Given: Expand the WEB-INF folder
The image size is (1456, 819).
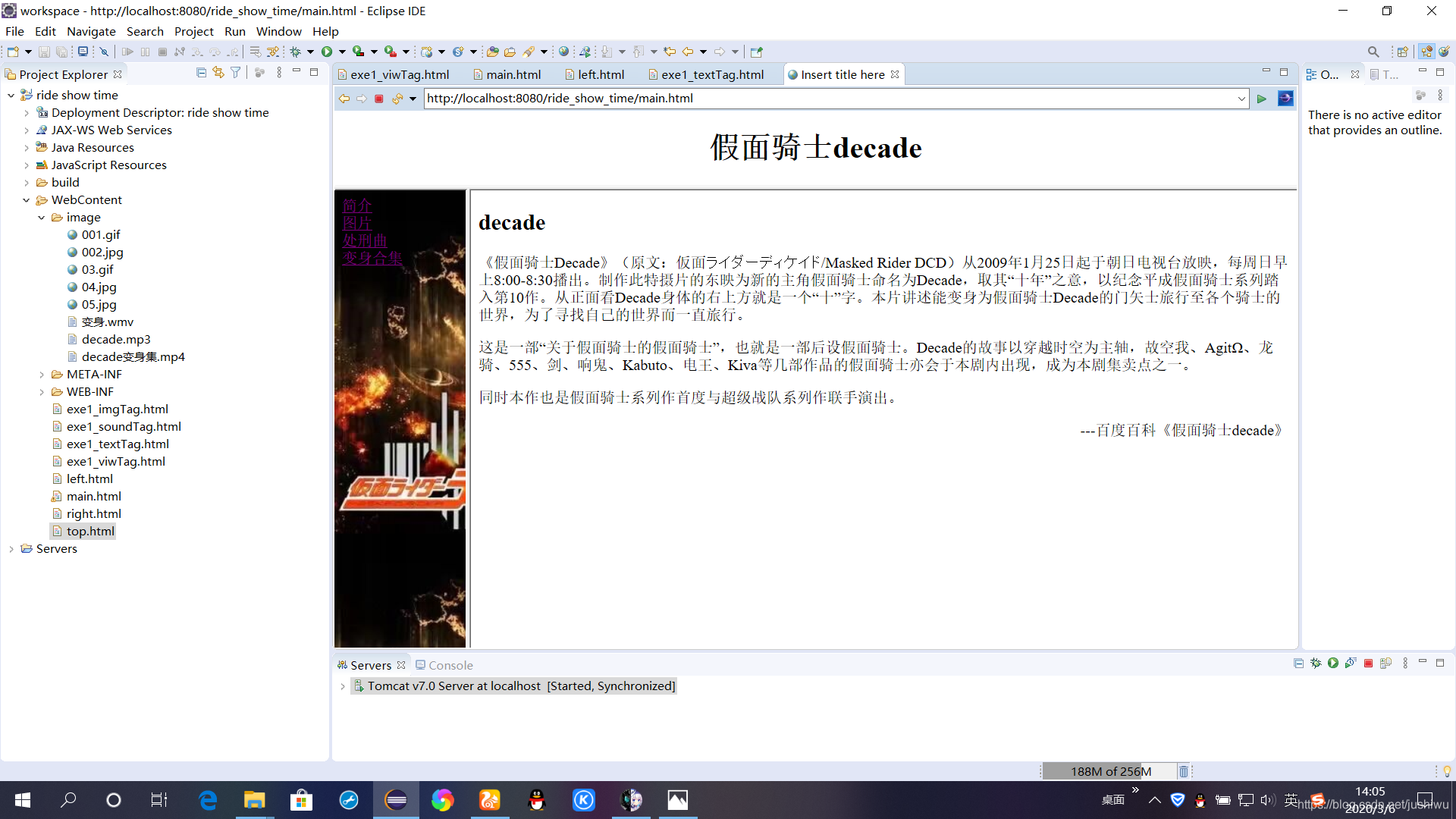Looking at the screenshot, I should point(42,392).
